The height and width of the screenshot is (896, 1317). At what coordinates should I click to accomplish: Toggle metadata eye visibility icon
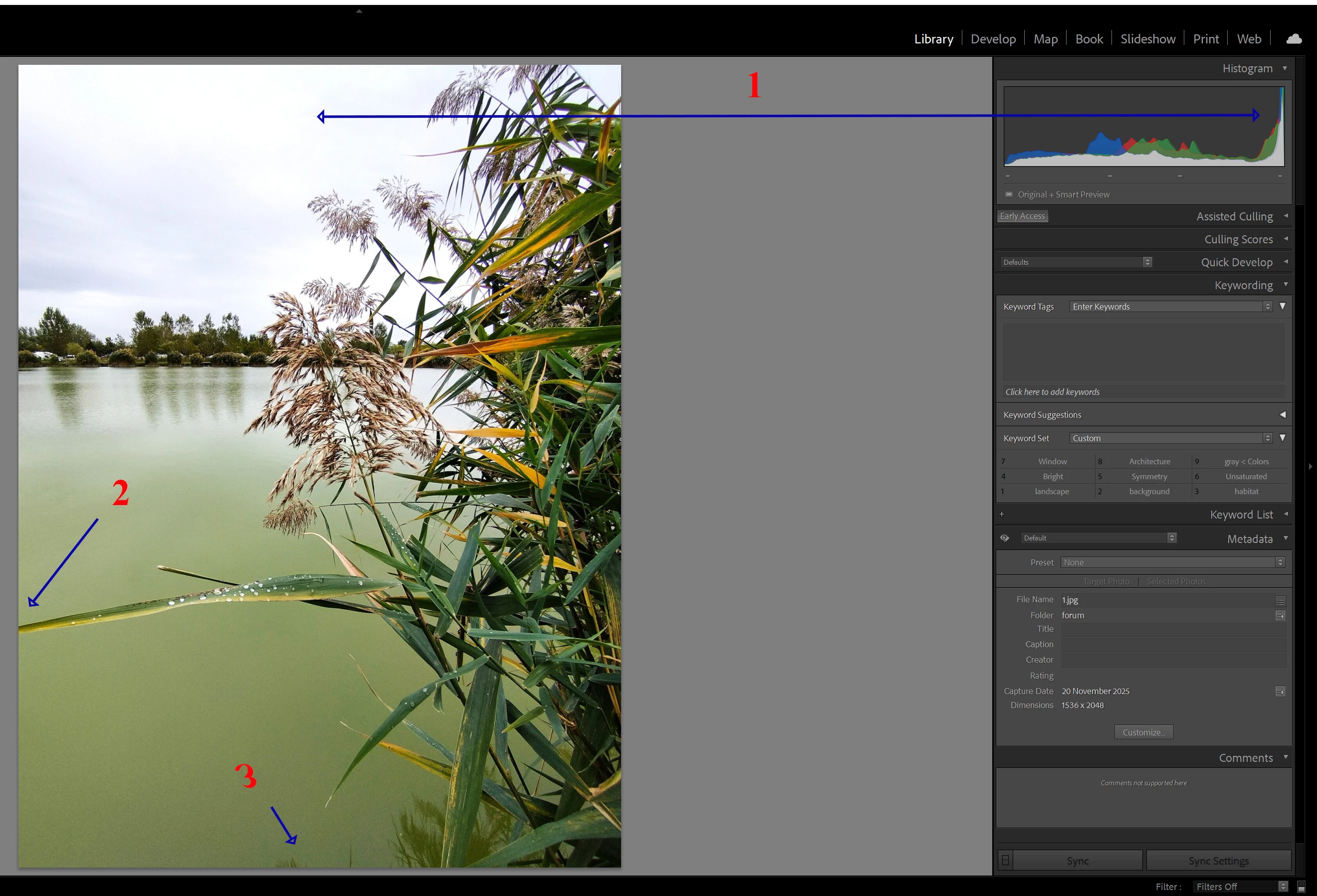click(x=1005, y=538)
